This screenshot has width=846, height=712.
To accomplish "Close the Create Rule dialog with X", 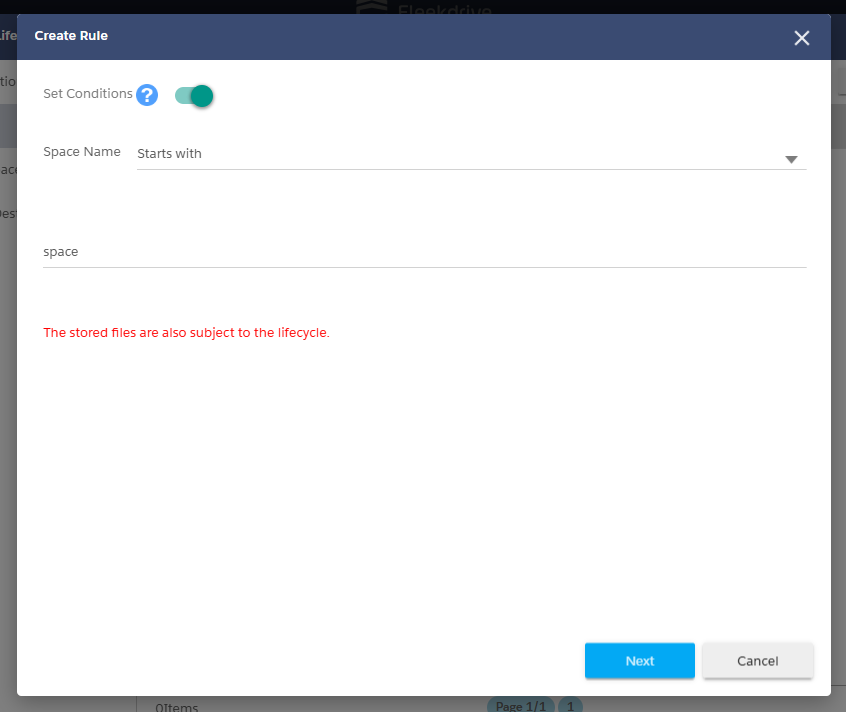I will pos(801,38).
